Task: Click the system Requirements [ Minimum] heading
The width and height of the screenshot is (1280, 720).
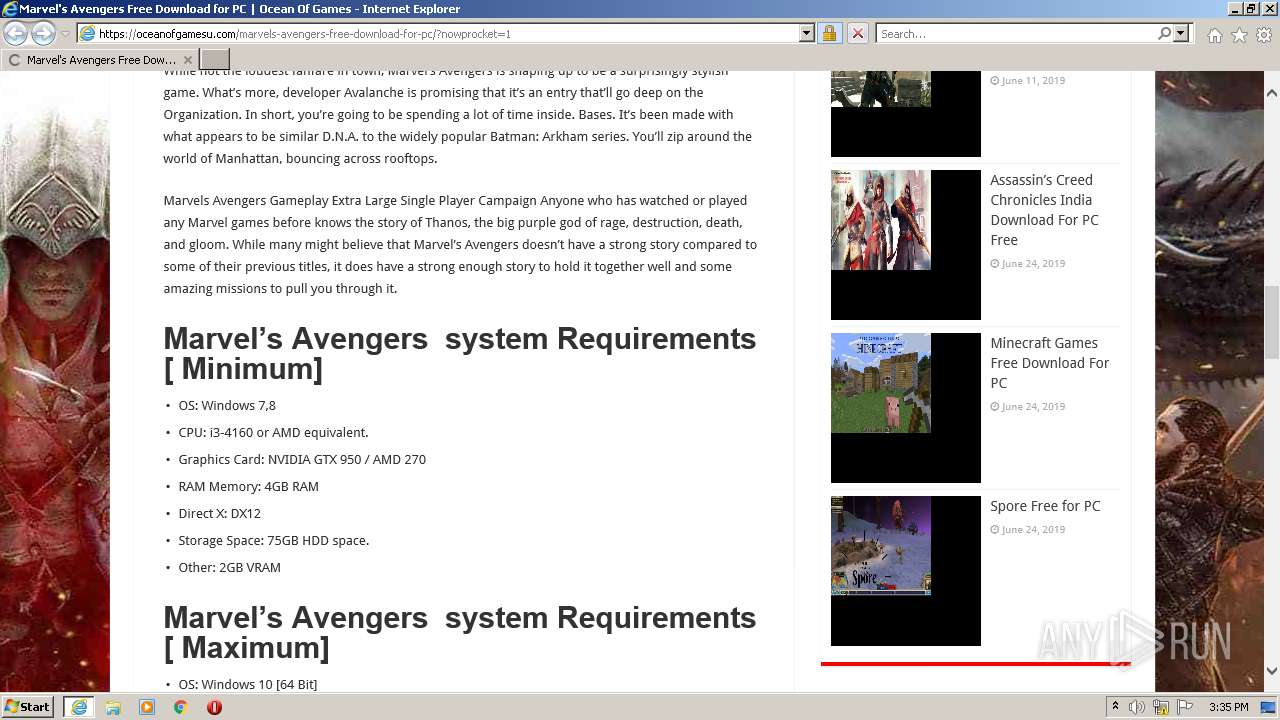Action: pos(460,353)
